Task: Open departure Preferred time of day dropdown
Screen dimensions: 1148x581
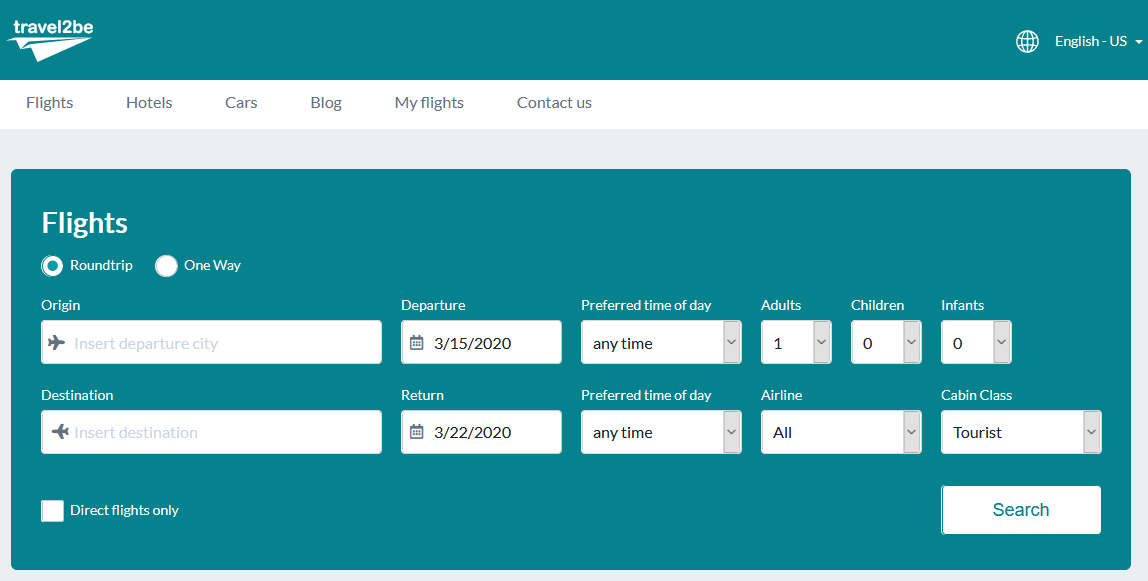Action: 660,343
